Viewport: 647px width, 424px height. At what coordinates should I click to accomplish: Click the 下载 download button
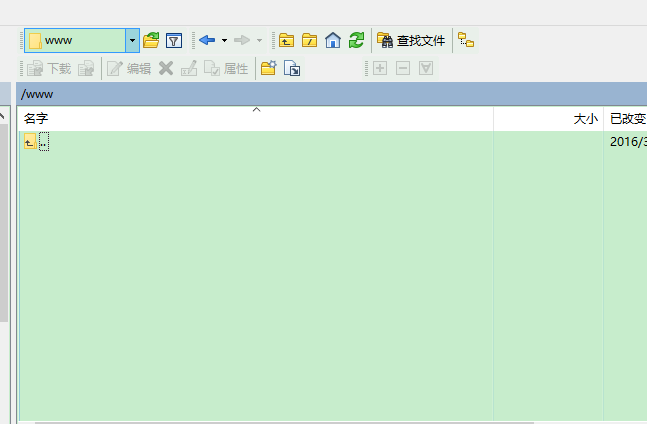[x=49, y=69]
